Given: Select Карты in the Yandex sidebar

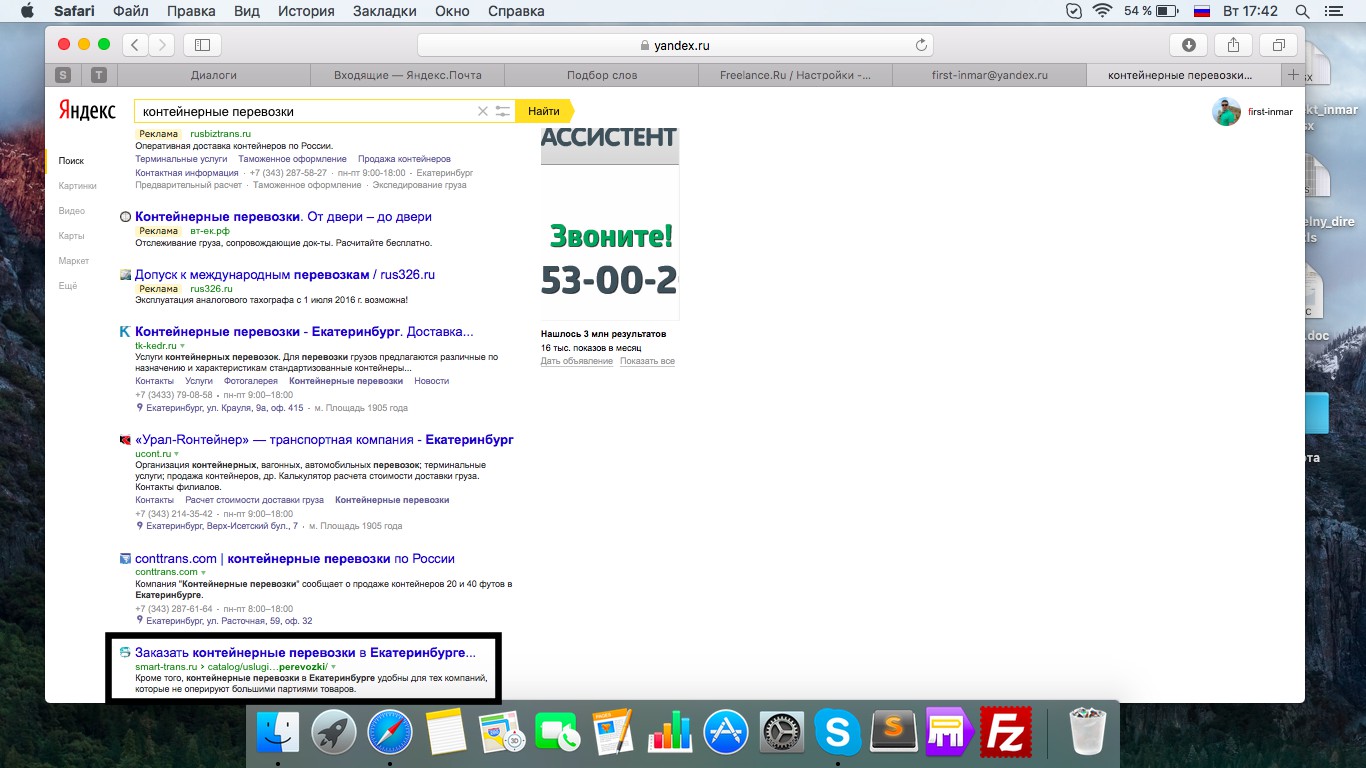Looking at the screenshot, I should [x=72, y=236].
